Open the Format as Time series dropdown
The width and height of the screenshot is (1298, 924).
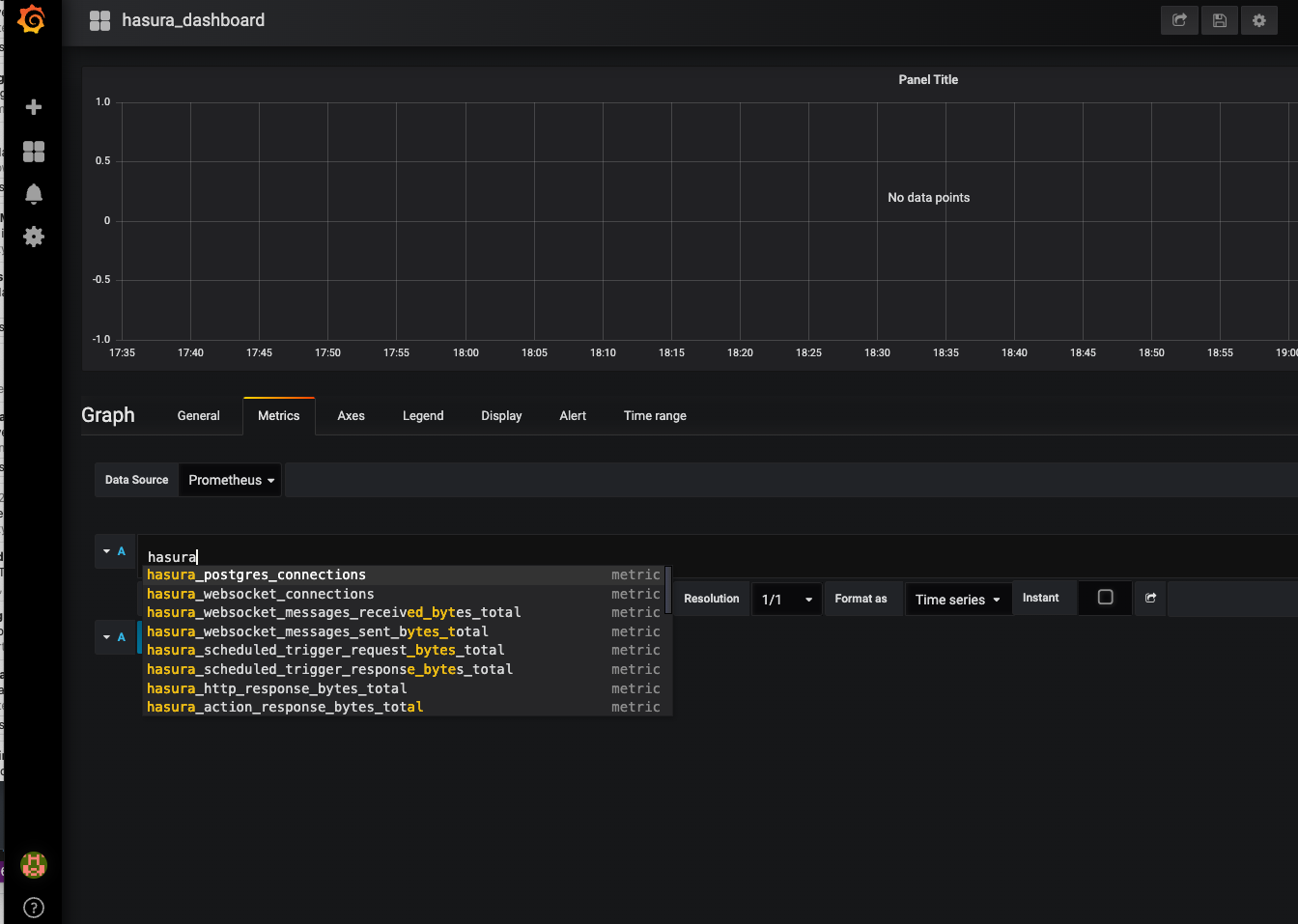(x=957, y=598)
